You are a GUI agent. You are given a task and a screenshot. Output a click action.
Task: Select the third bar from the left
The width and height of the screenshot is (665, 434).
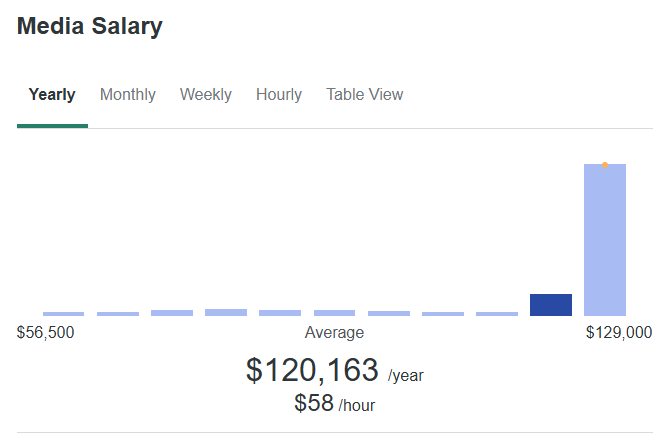(172, 313)
